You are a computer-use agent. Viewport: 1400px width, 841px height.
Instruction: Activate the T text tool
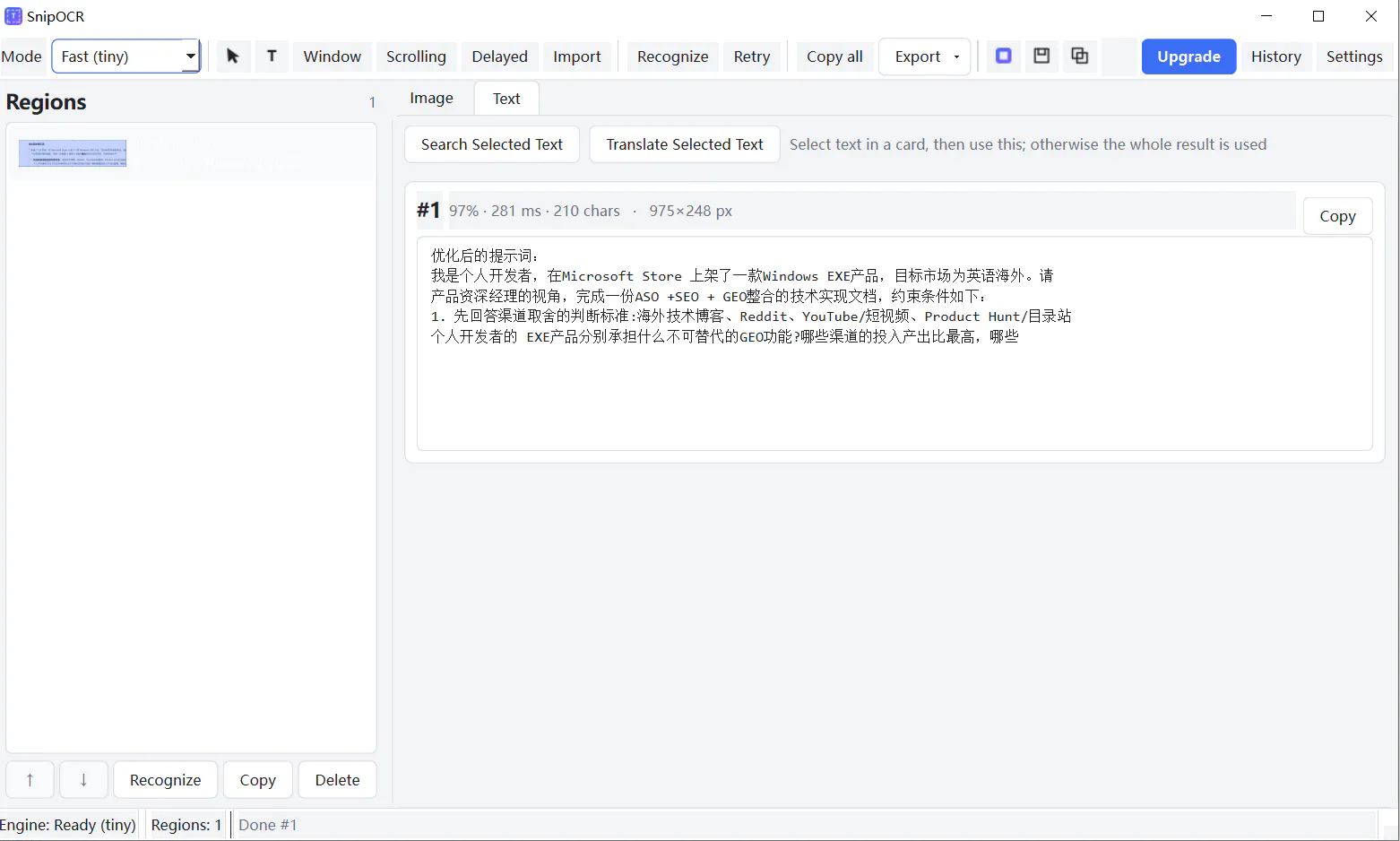click(x=272, y=56)
